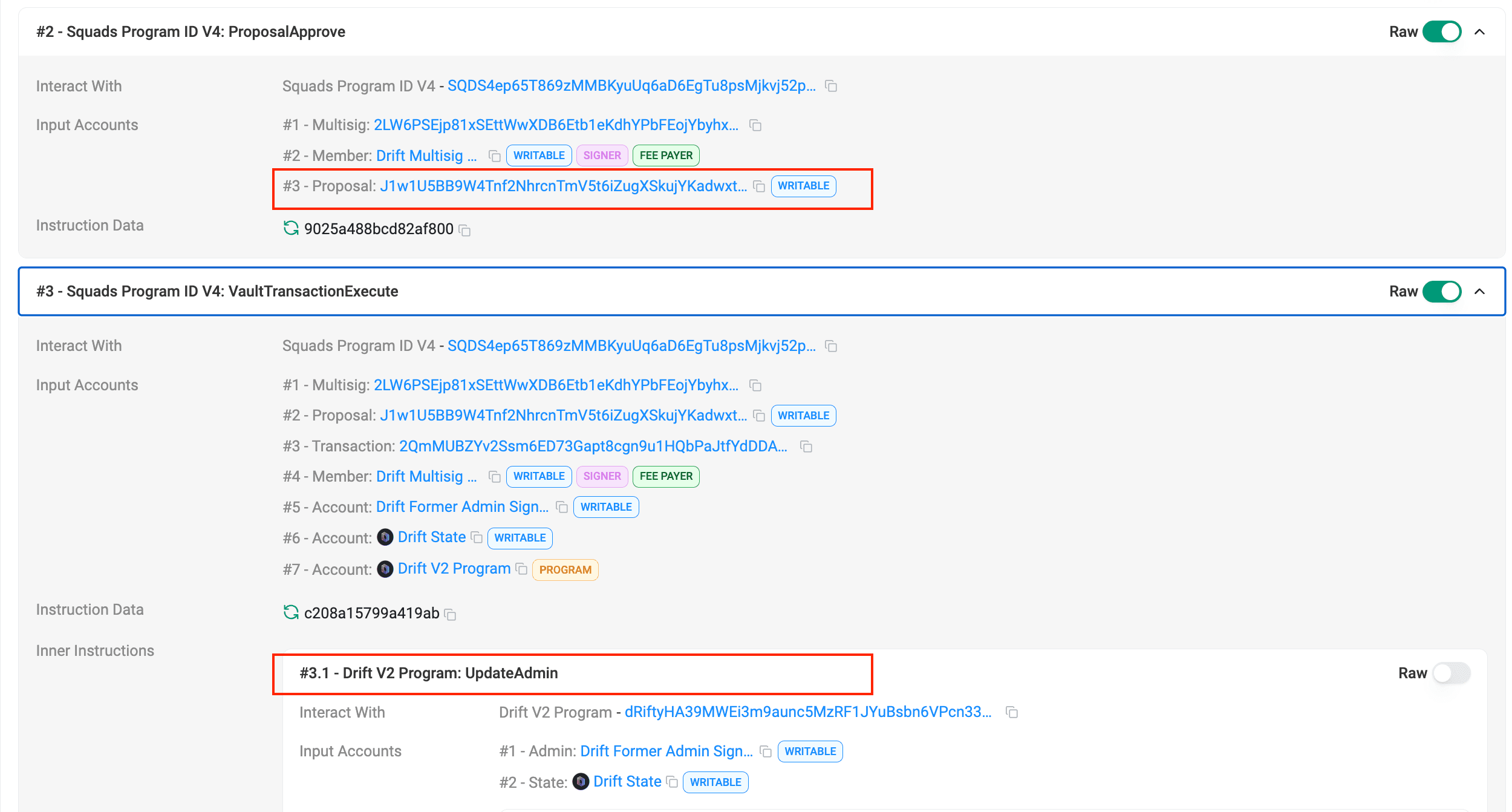
Task: Open the Drift V2 Program account link
Action: (454, 569)
